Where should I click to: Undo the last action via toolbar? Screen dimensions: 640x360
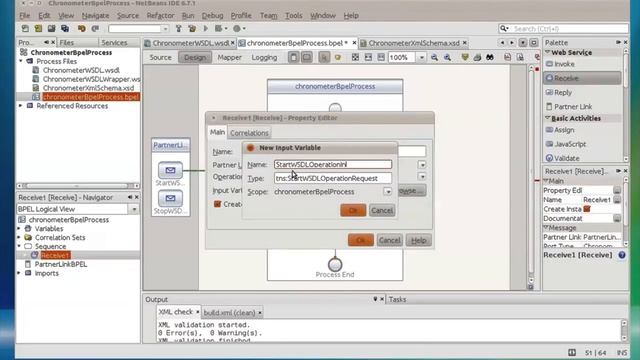82,29
